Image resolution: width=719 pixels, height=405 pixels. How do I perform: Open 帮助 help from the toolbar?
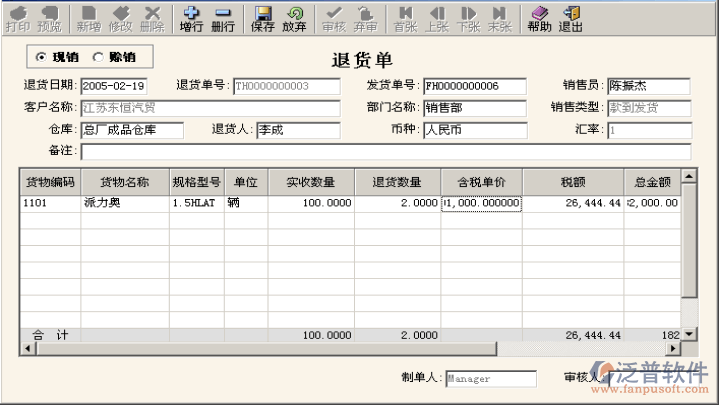(x=539, y=18)
